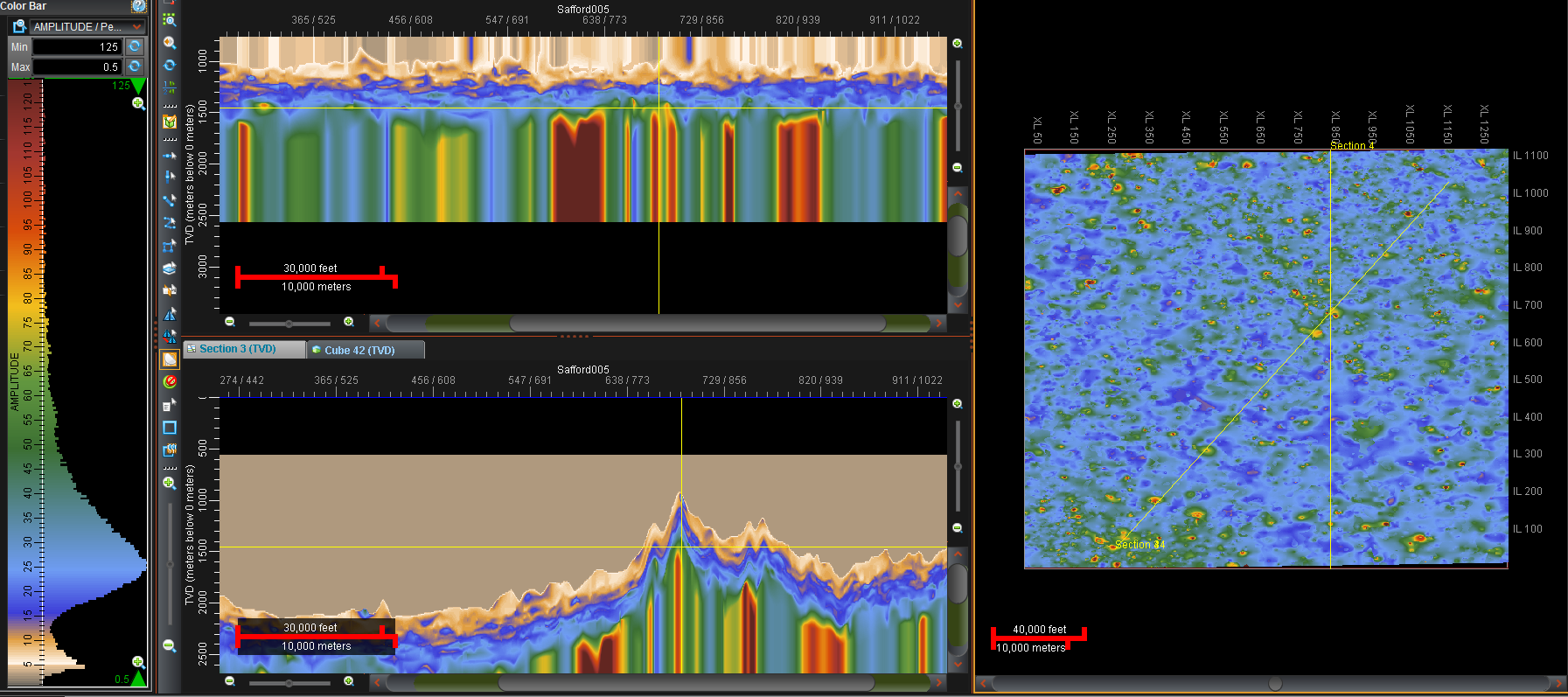This screenshot has width=1568, height=697.
Task: Reset Min value with refresh button
Action: pyautogui.click(x=135, y=46)
